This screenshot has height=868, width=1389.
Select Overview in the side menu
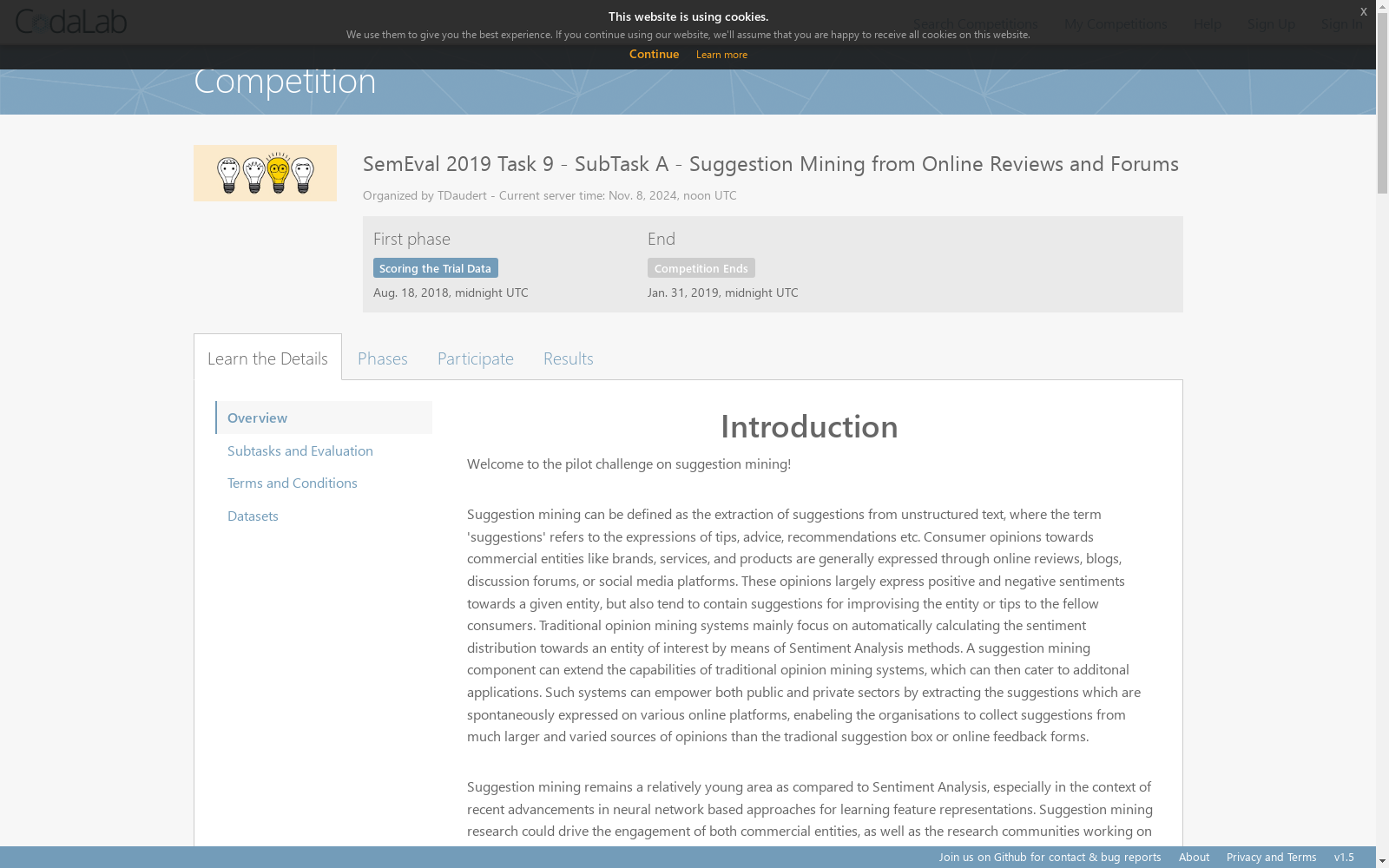324,418
